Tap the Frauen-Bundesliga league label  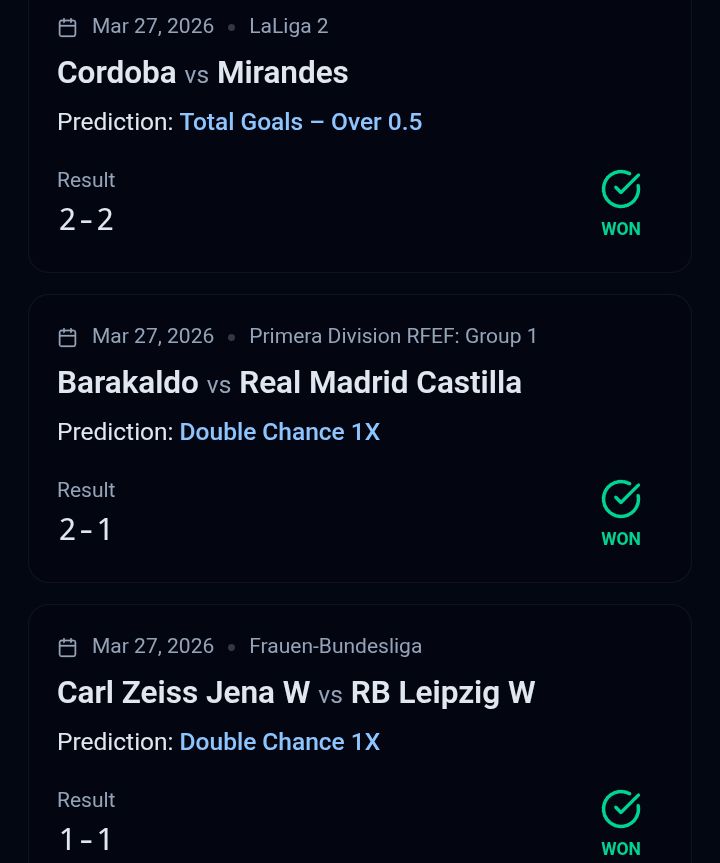pyautogui.click(x=335, y=647)
